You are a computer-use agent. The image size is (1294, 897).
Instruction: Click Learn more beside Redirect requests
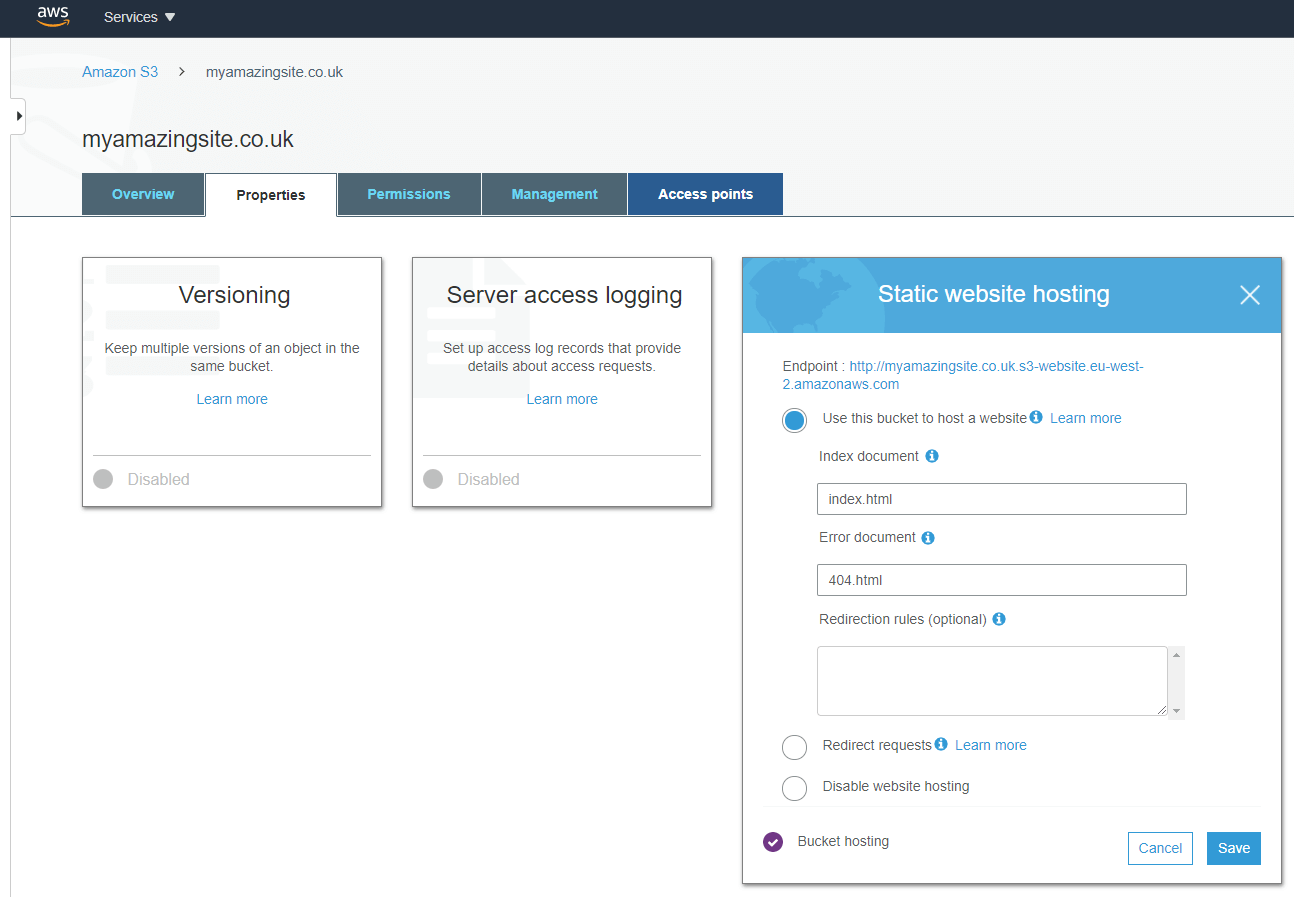pos(991,745)
